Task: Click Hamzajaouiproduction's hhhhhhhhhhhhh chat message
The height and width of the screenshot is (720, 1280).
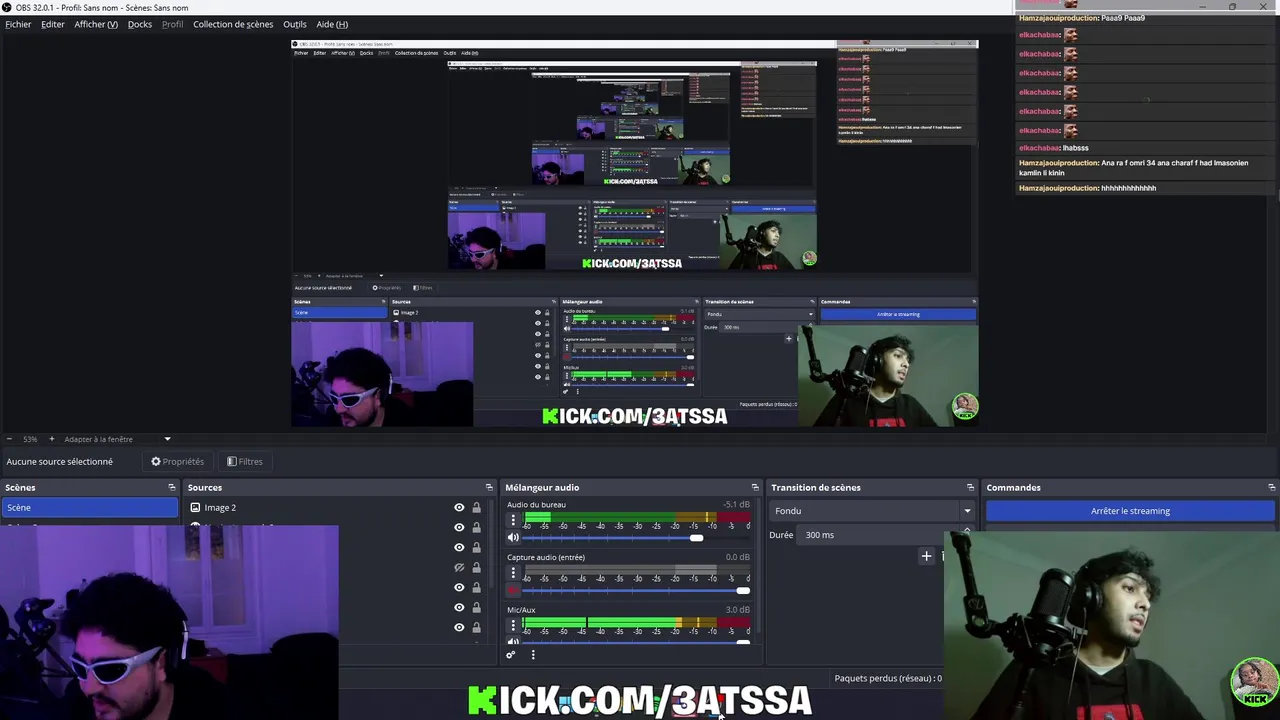Action: 1087,188
